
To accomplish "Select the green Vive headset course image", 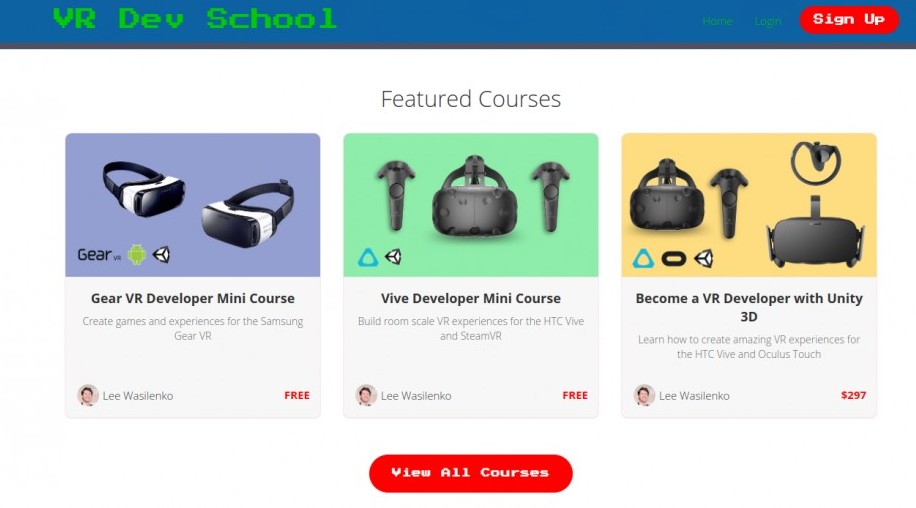I will tap(471, 205).
